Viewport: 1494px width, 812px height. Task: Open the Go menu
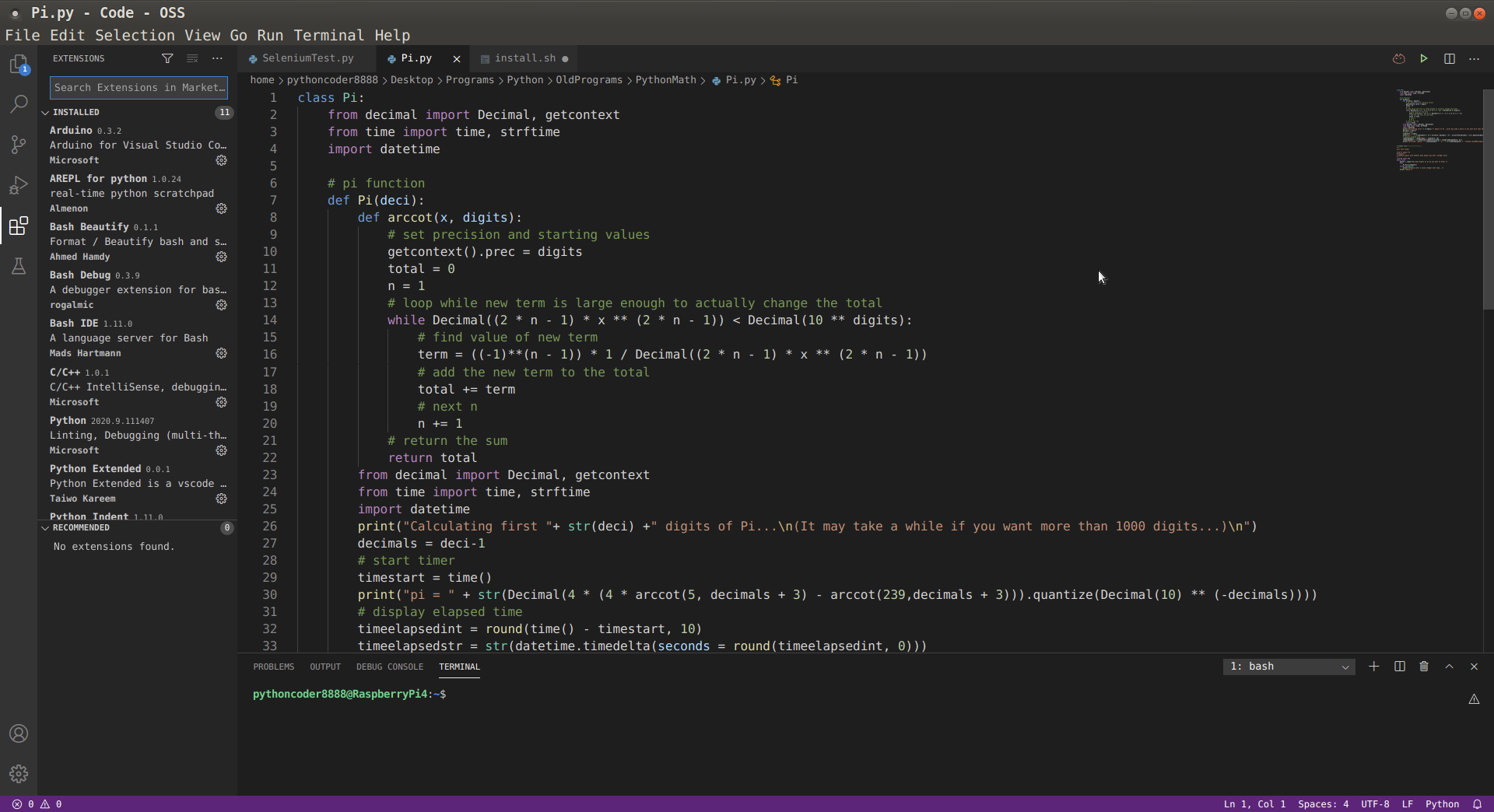239,35
